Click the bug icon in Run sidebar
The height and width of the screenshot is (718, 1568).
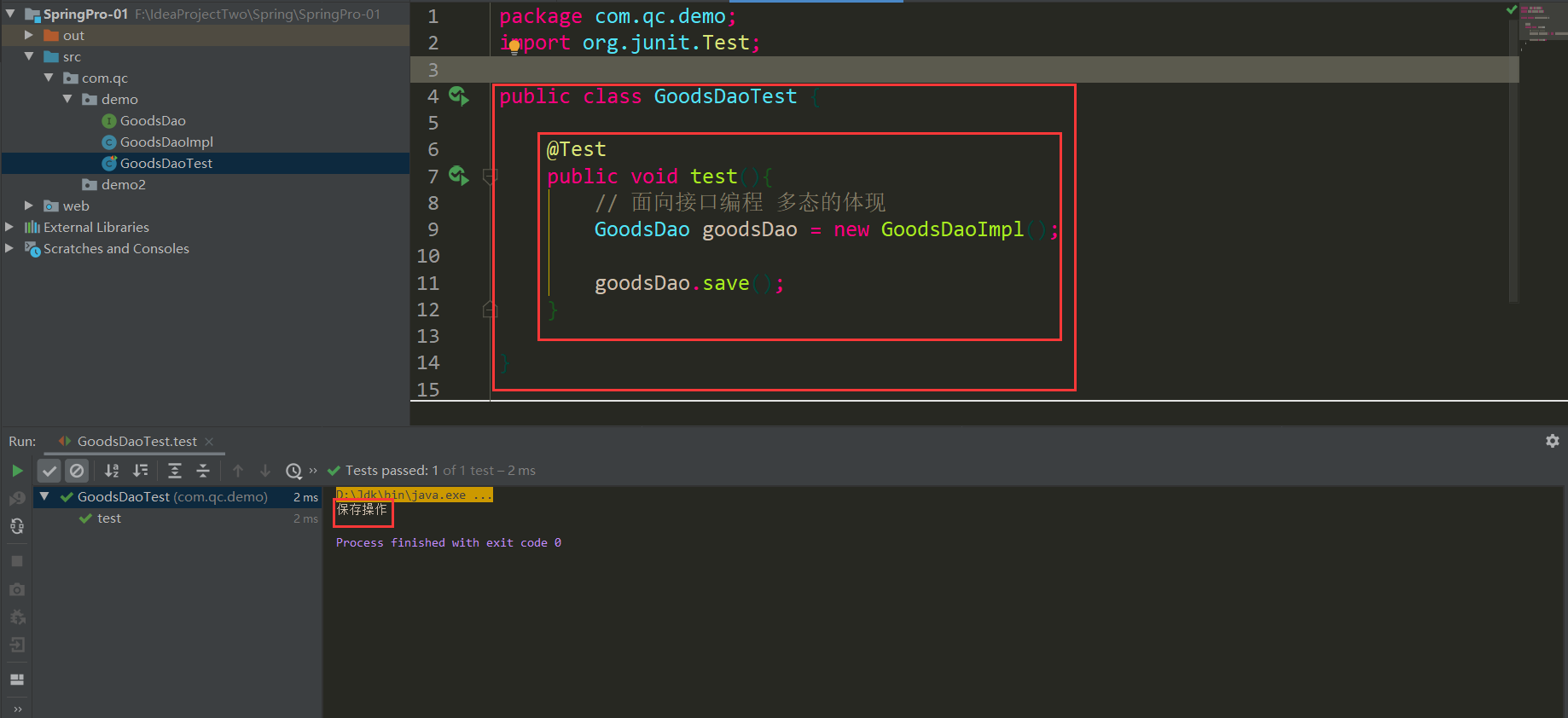17,617
